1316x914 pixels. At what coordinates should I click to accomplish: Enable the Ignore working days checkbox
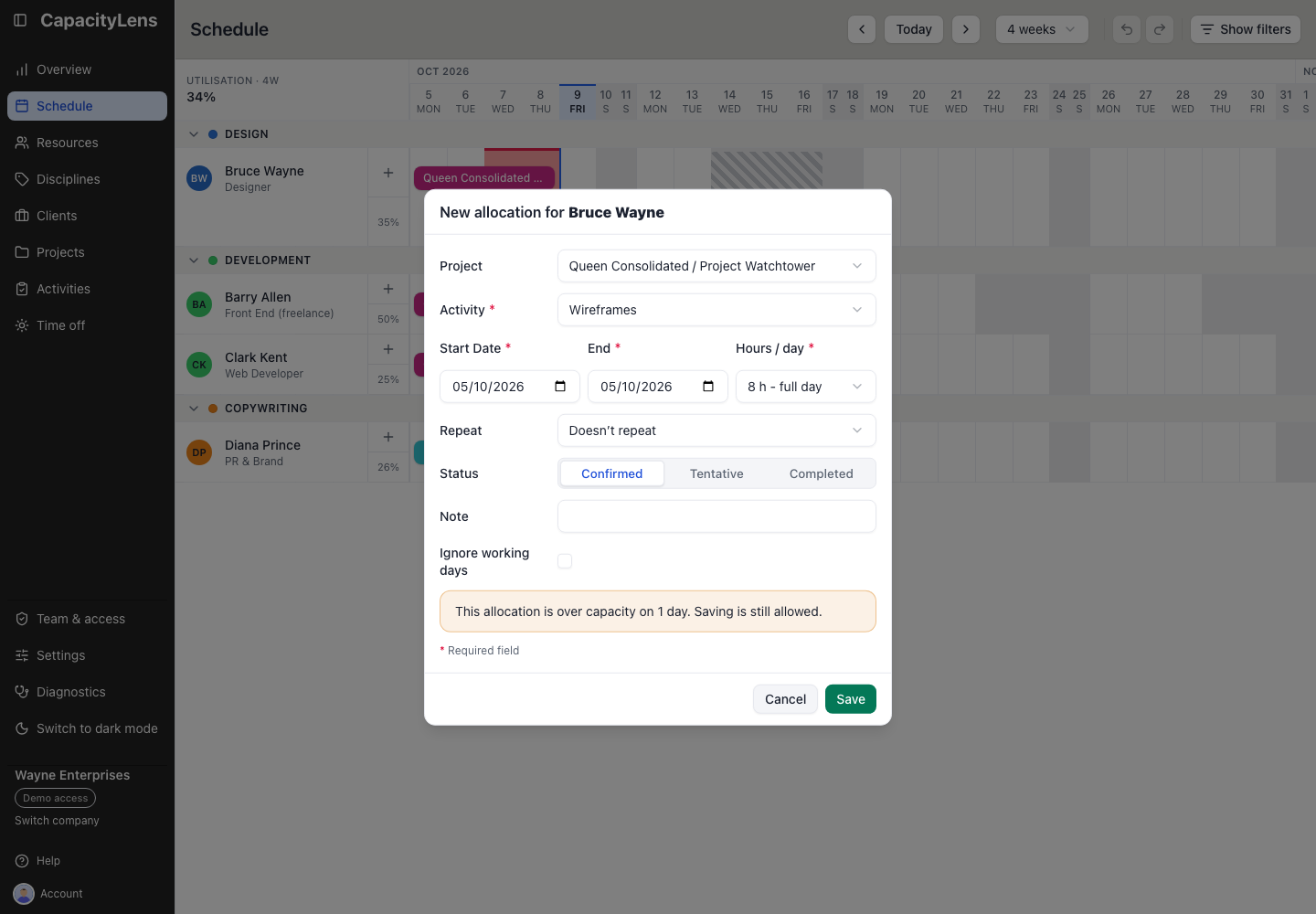pos(565,561)
